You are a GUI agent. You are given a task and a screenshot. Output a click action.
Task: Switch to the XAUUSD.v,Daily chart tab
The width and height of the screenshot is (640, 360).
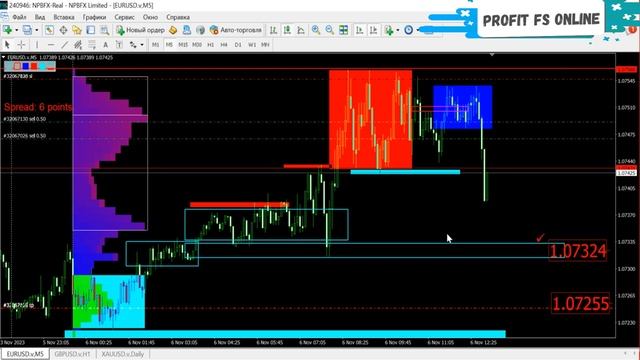122,354
